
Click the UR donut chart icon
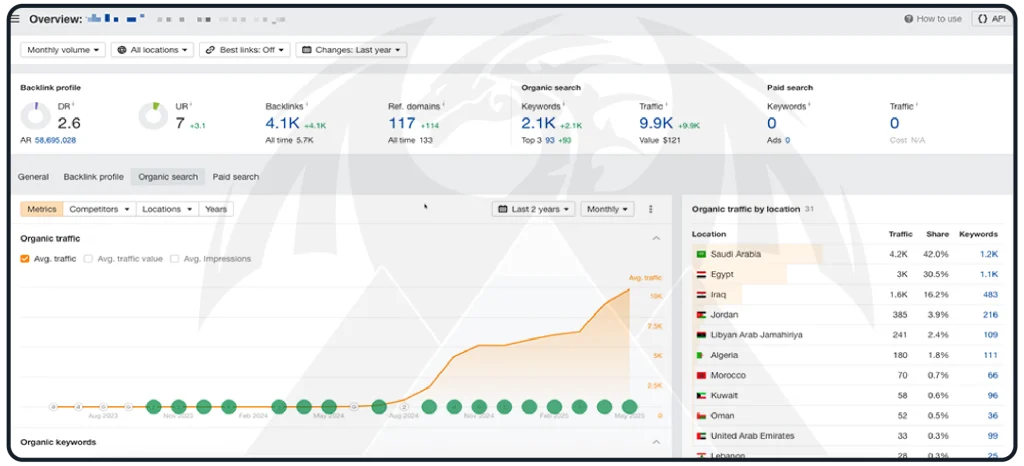click(153, 116)
